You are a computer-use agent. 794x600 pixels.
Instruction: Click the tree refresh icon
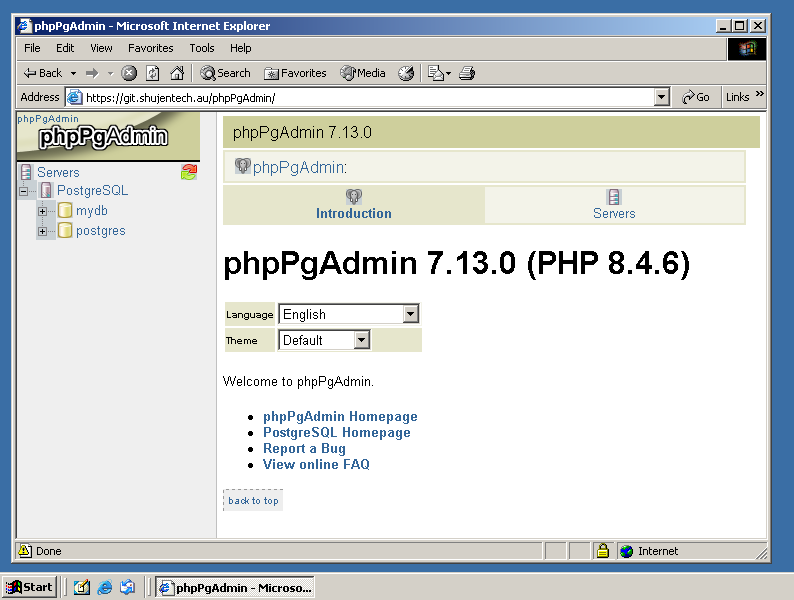189,172
